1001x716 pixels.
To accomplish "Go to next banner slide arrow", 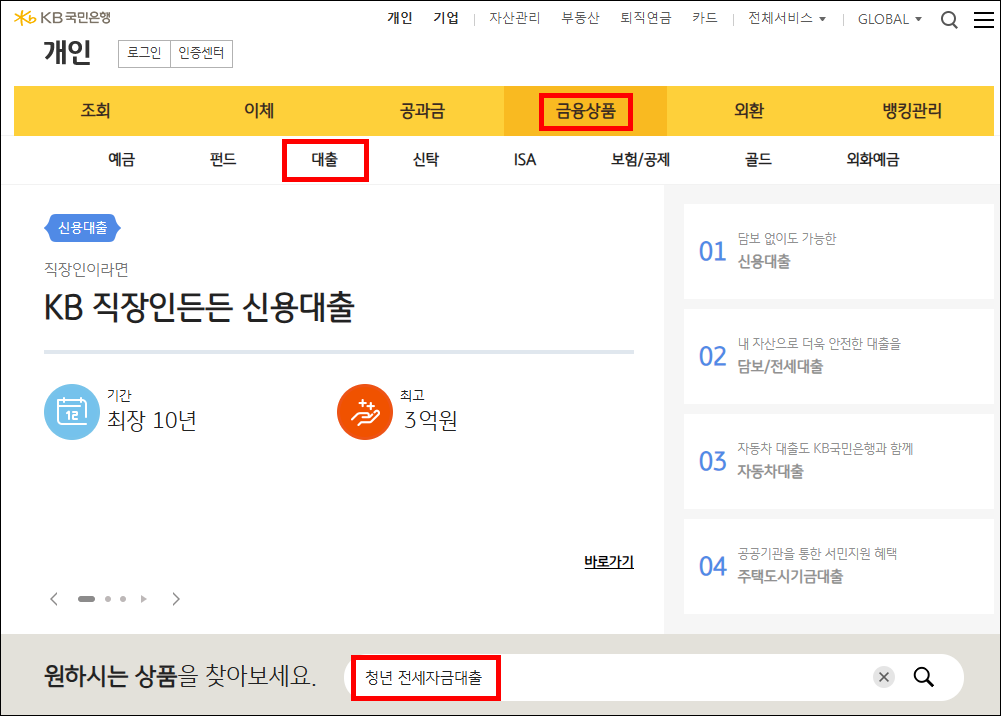I will pos(176,599).
